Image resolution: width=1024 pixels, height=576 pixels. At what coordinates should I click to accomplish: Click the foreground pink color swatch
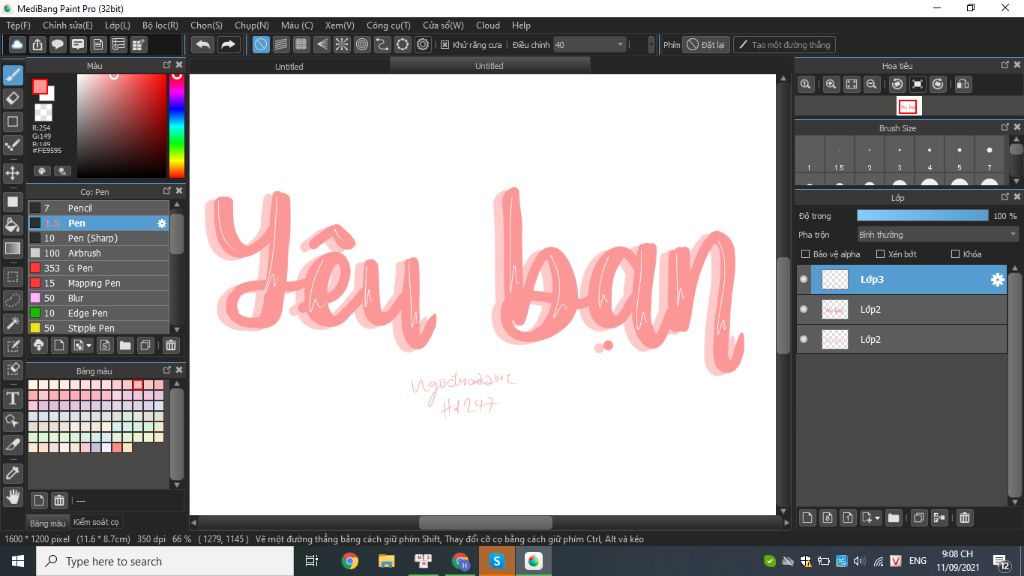click(x=40, y=87)
